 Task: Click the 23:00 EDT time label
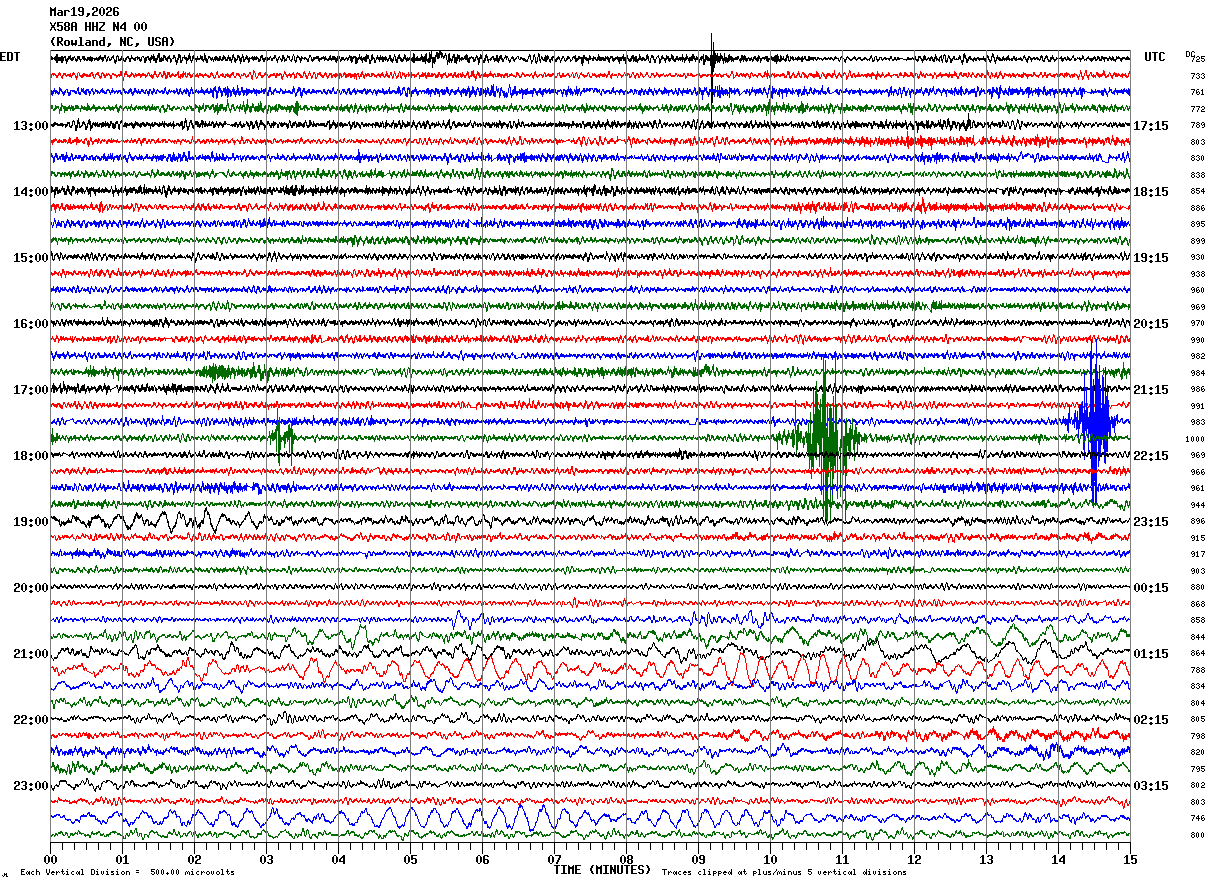(31, 786)
